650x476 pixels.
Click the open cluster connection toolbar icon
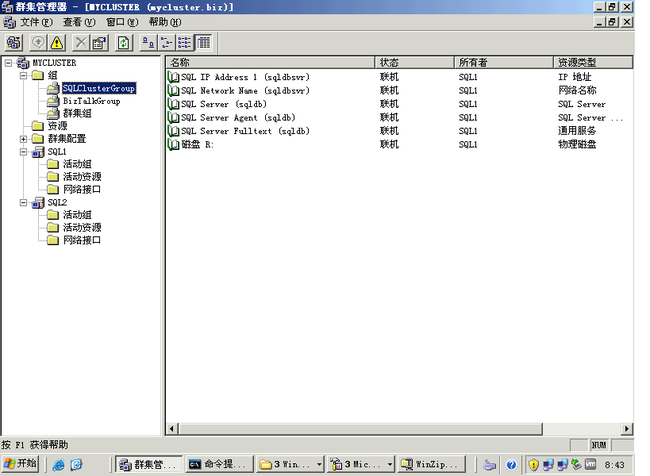(14, 42)
